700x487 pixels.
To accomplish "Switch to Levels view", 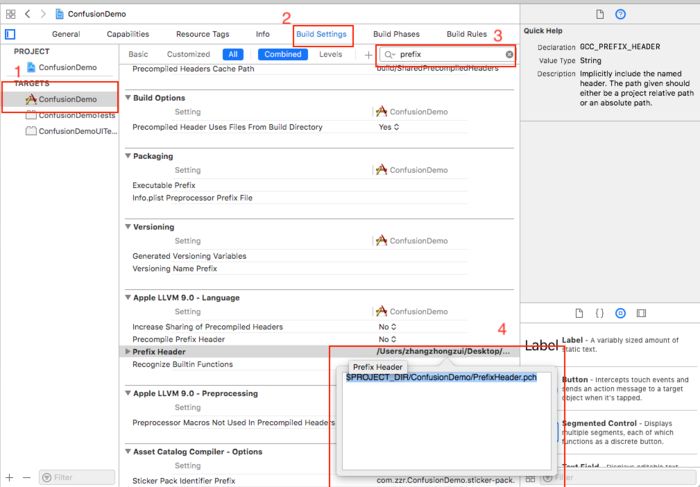I will pos(330,54).
